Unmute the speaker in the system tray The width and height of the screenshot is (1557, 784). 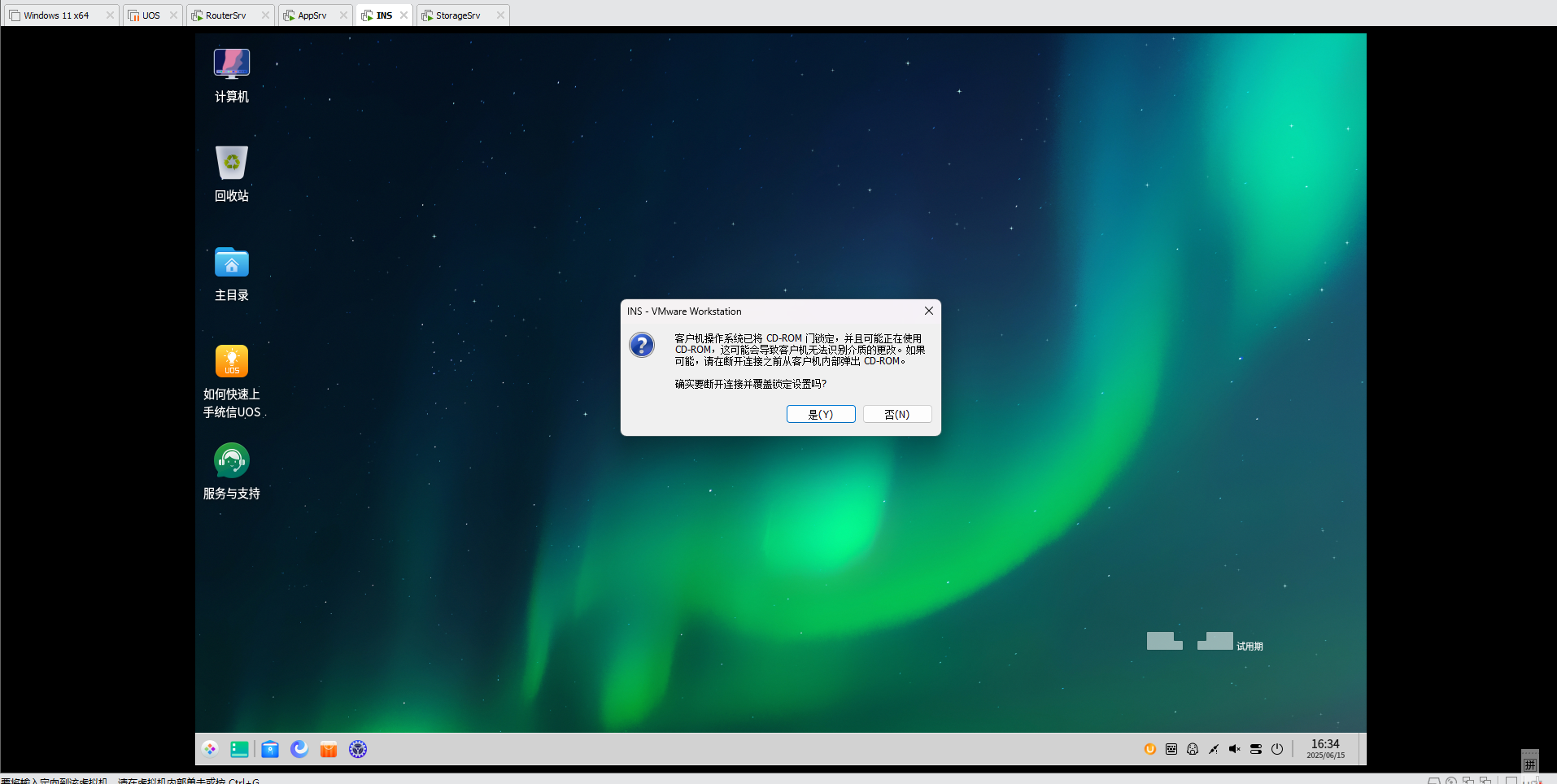pos(1234,749)
